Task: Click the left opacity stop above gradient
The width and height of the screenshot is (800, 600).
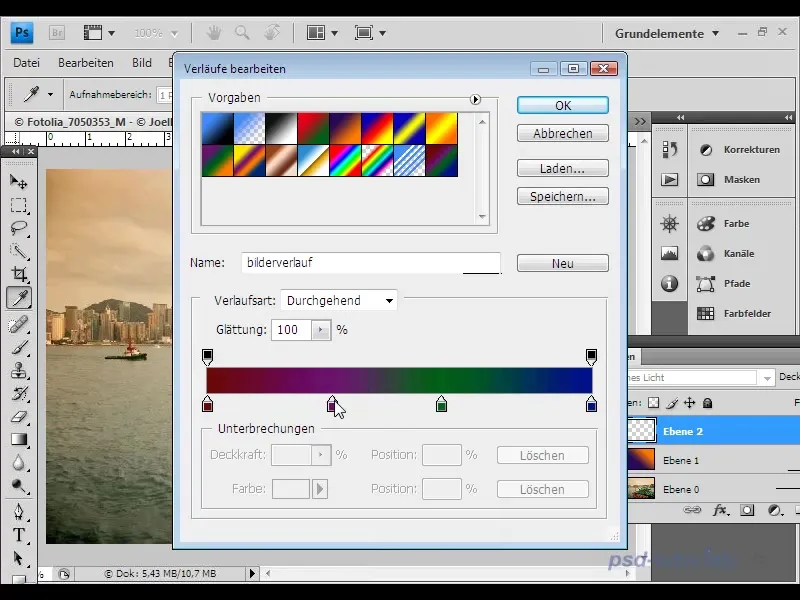Action: coord(207,357)
